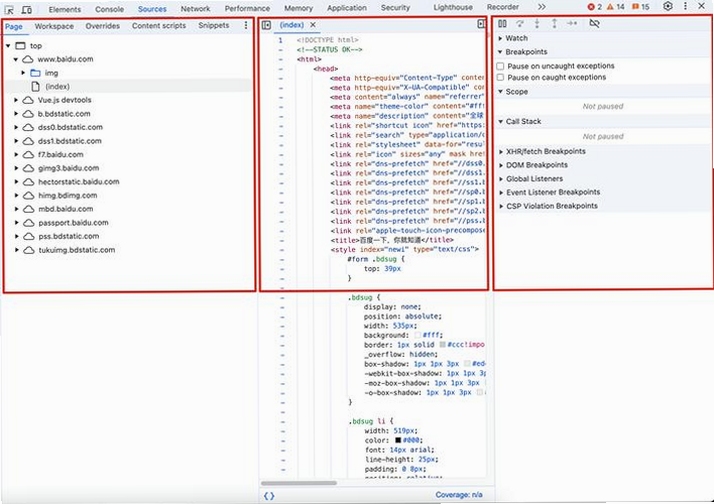This screenshot has height=504, width=714.
Task: Open the more tabs chevron
Action: click(541, 7)
